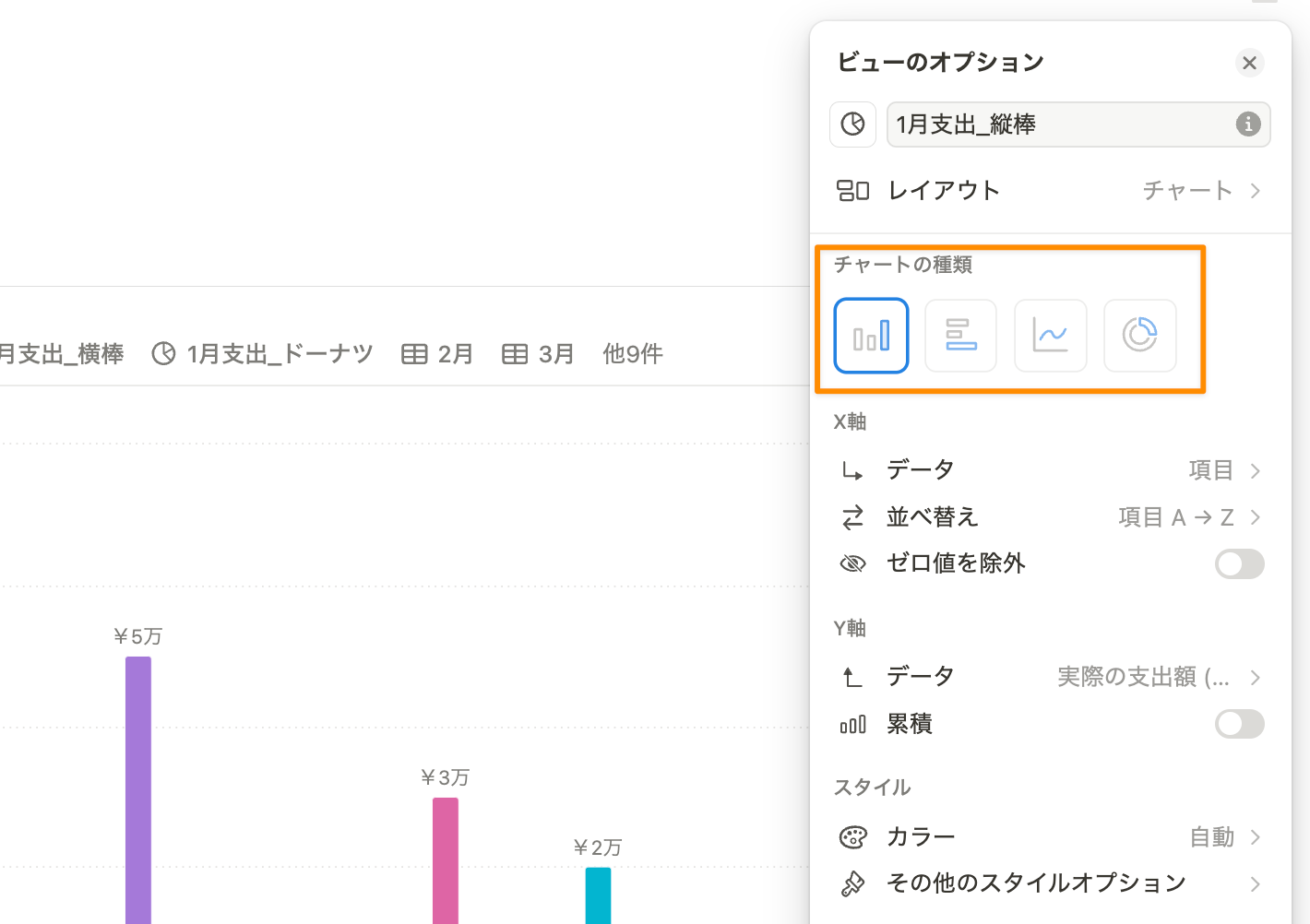Click the ゼロ値を除外 crossed-eye icon
This screenshot has width=1310, height=924.
tap(852, 563)
